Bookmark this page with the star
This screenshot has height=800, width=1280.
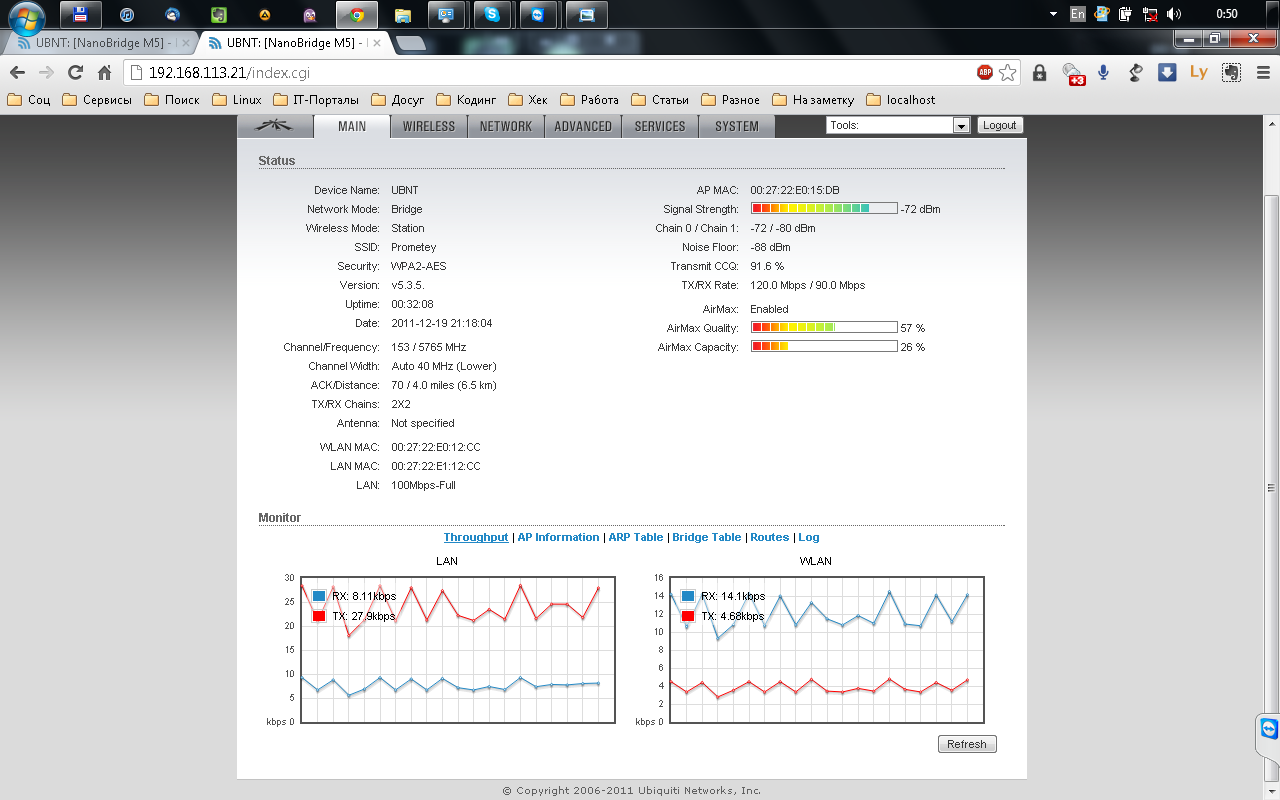point(1008,72)
